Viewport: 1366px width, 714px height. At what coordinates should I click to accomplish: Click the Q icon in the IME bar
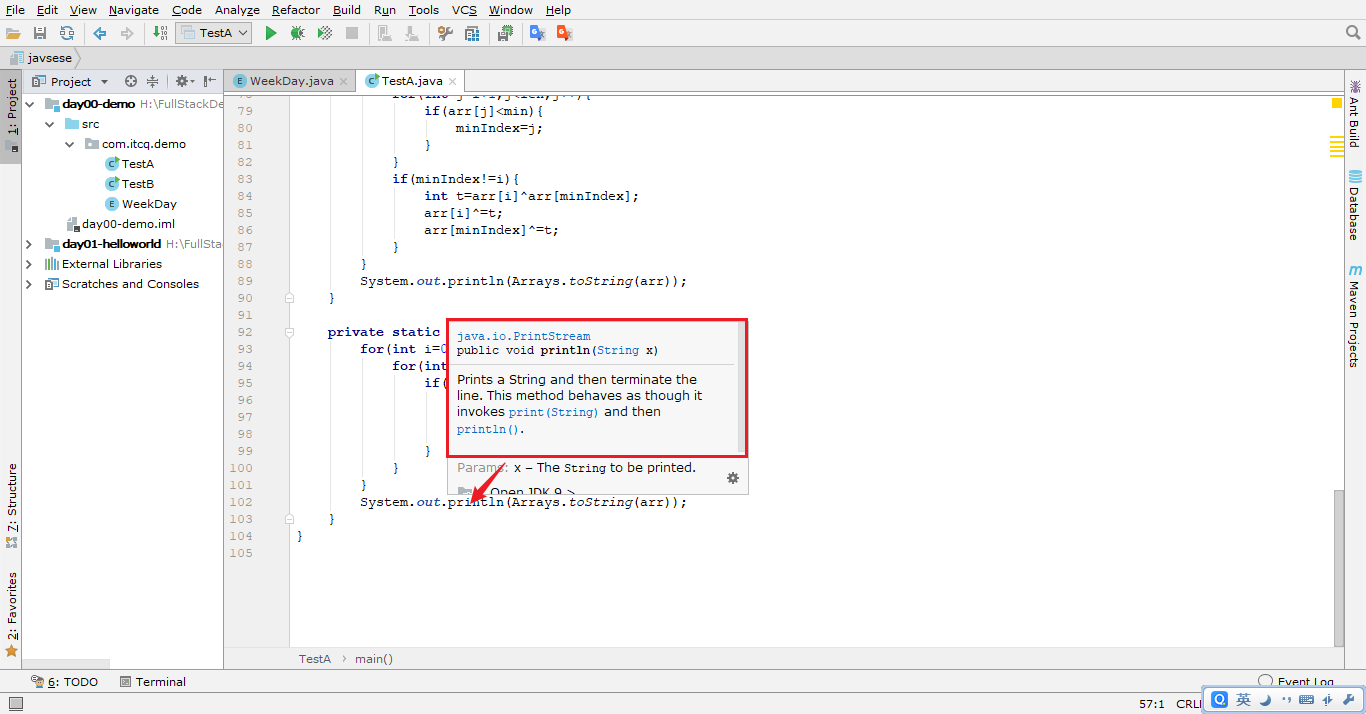point(1220,700)
